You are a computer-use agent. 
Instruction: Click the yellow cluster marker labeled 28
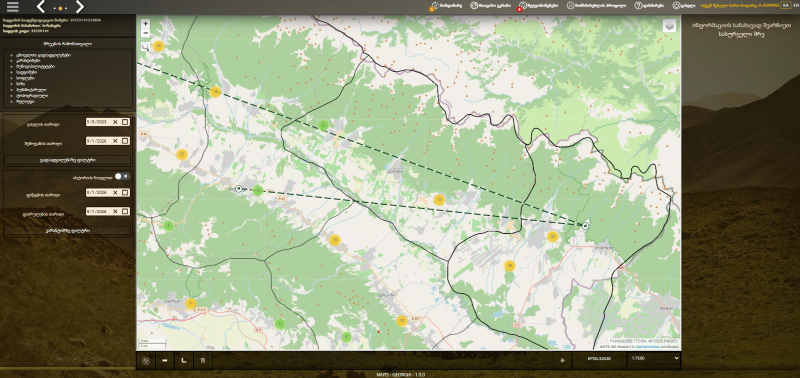pos(509,265)
